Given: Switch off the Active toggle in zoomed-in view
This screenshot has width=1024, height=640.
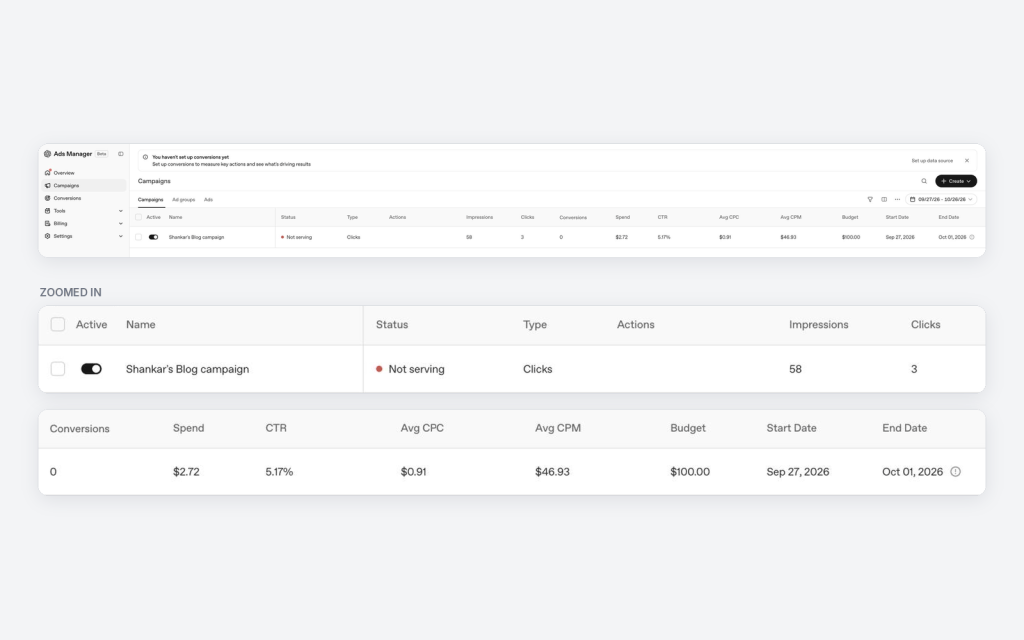Looking at the screenshot, I should (x=91, y=369).
